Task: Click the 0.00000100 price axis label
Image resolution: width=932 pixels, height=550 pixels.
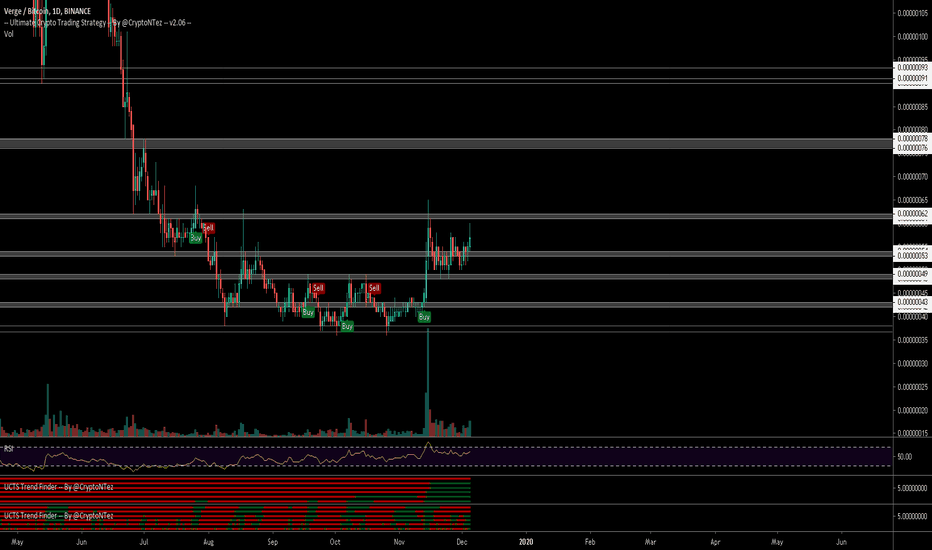Action: point(912,37)
